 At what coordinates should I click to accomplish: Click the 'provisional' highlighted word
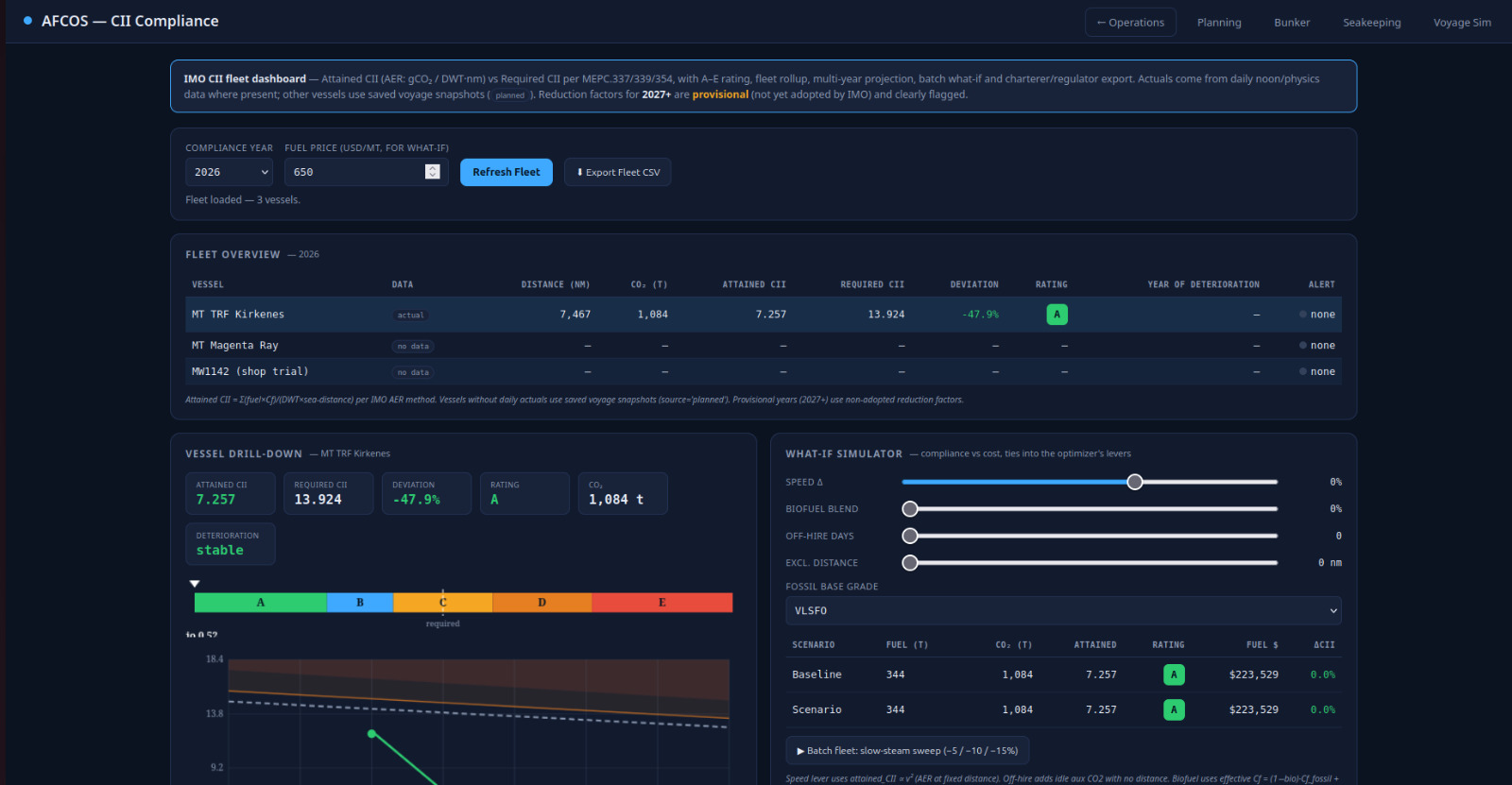tap(720, 94)
